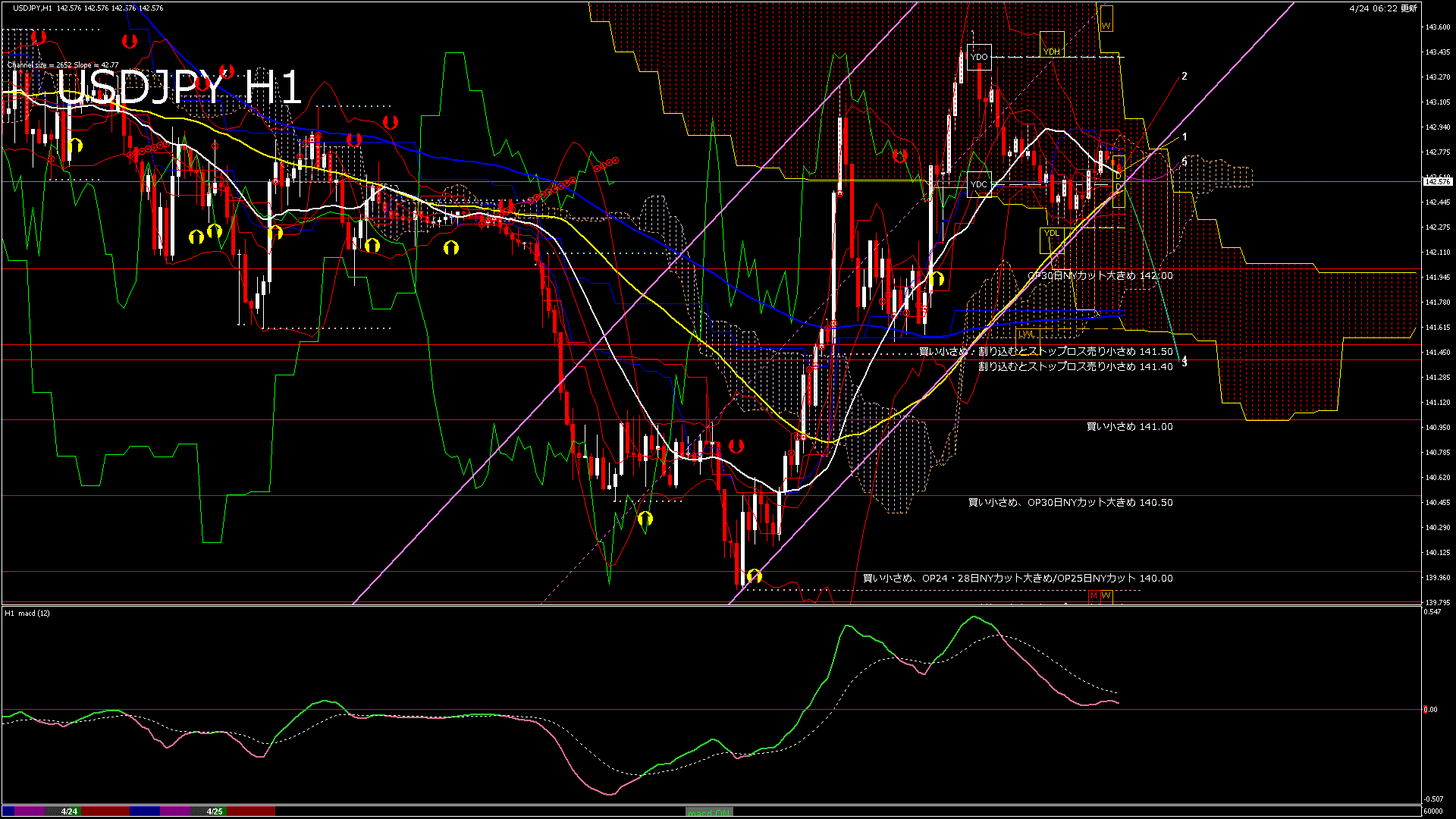Click the YDC price label box
The width and height of the screenshot is (1456, 819).
tap(979, 184)
